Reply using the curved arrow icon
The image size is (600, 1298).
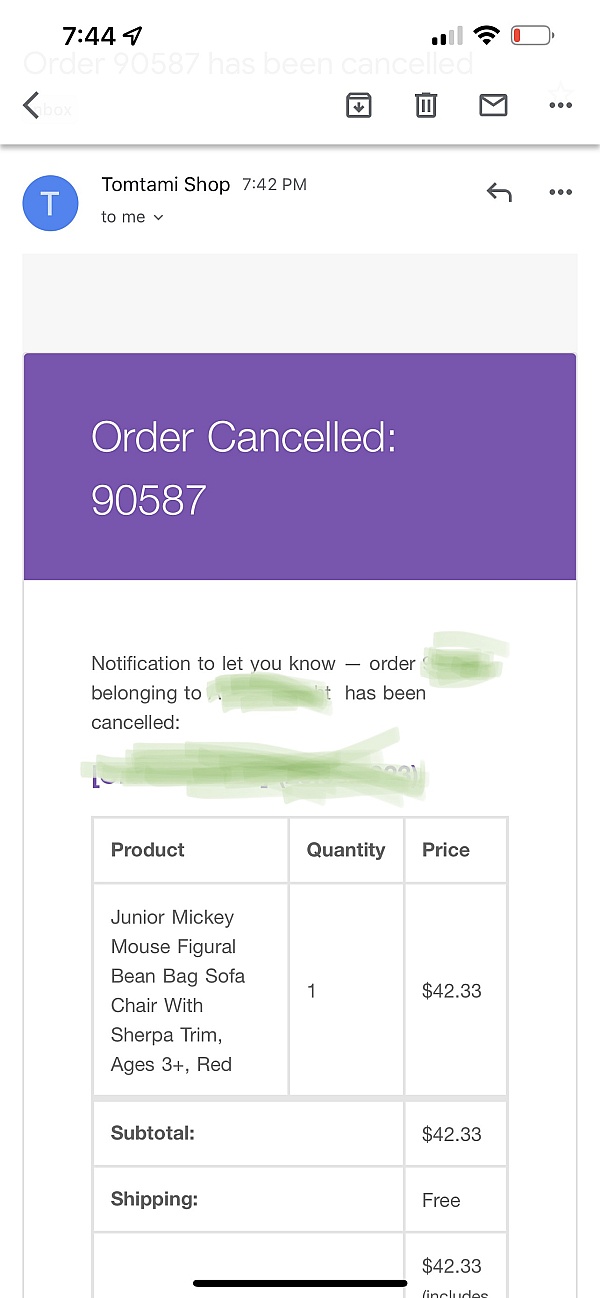pyautogui.click(x=499, y=192)
